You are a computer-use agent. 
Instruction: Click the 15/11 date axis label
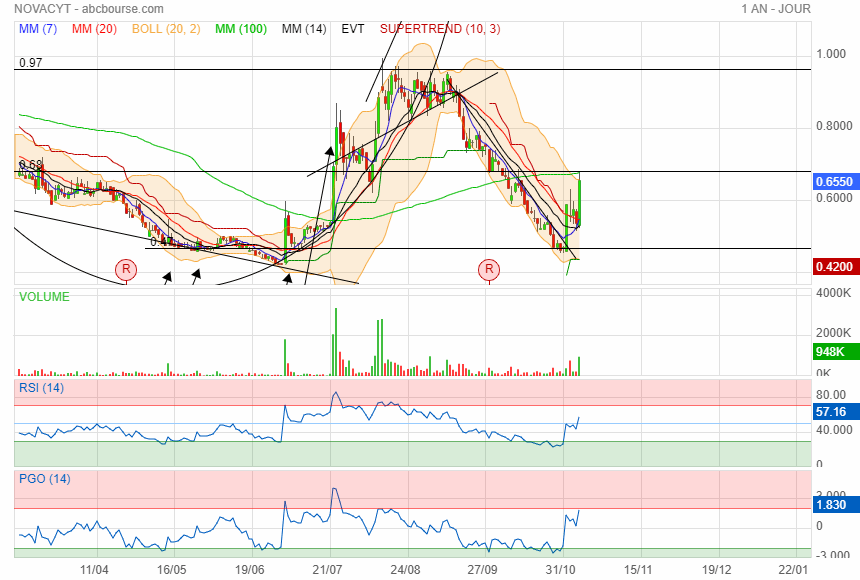coord(638,570)
